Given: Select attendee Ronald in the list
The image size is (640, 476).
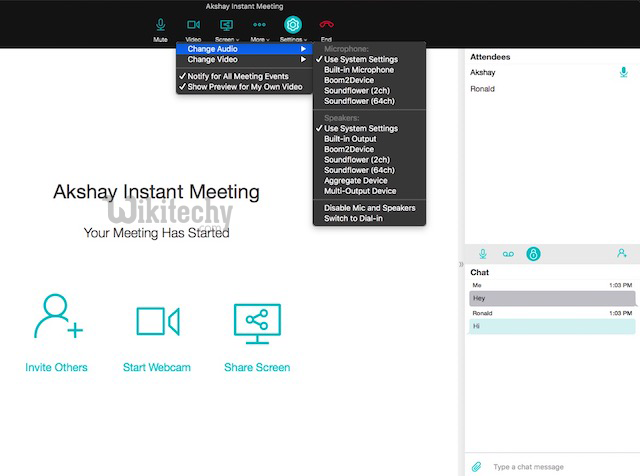Looking at the screenshot, I should (x=482, y=89).
